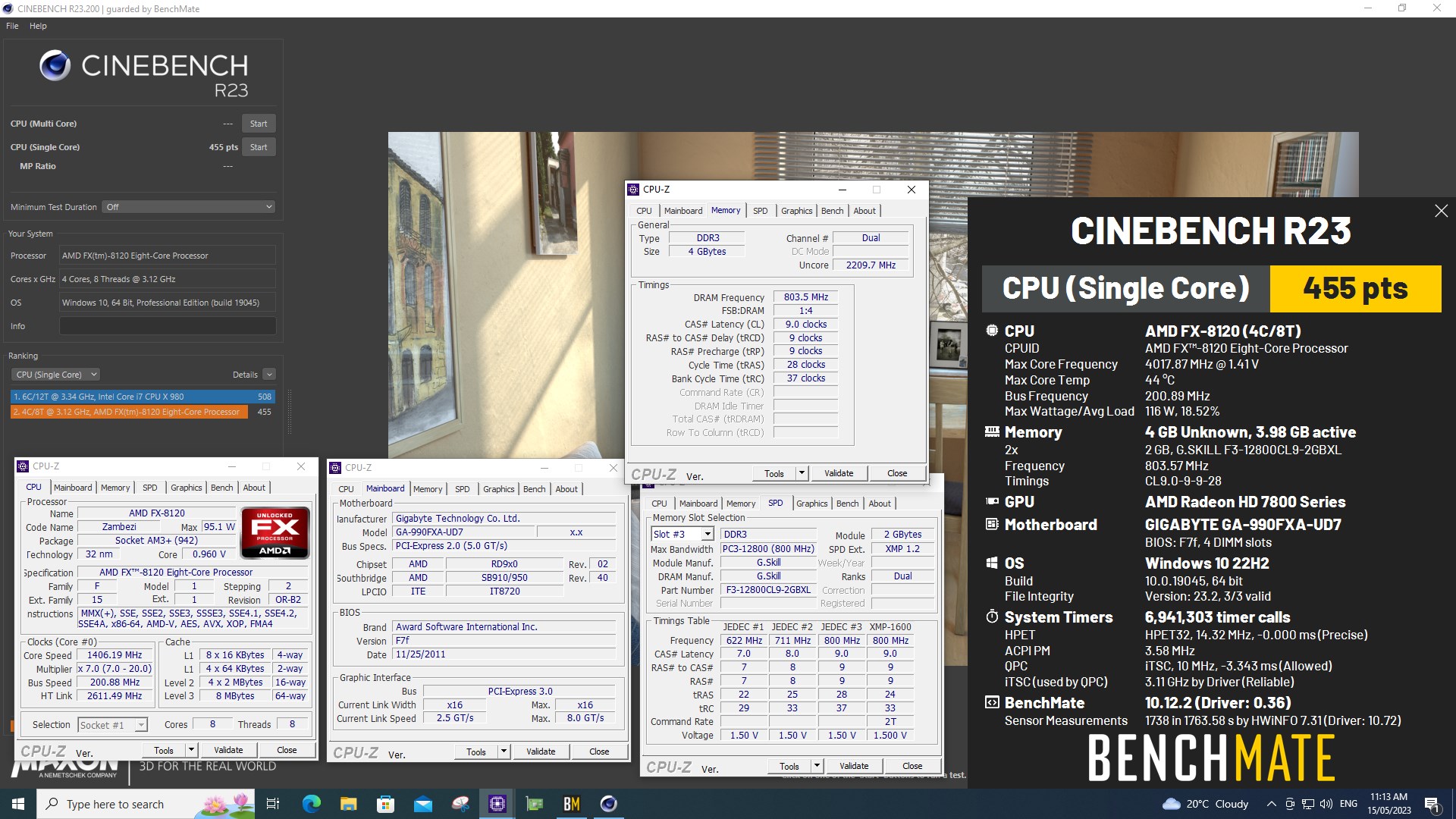
Task: Switch to the Cinebench taskbar icon
Action: [x=609, y=804]
